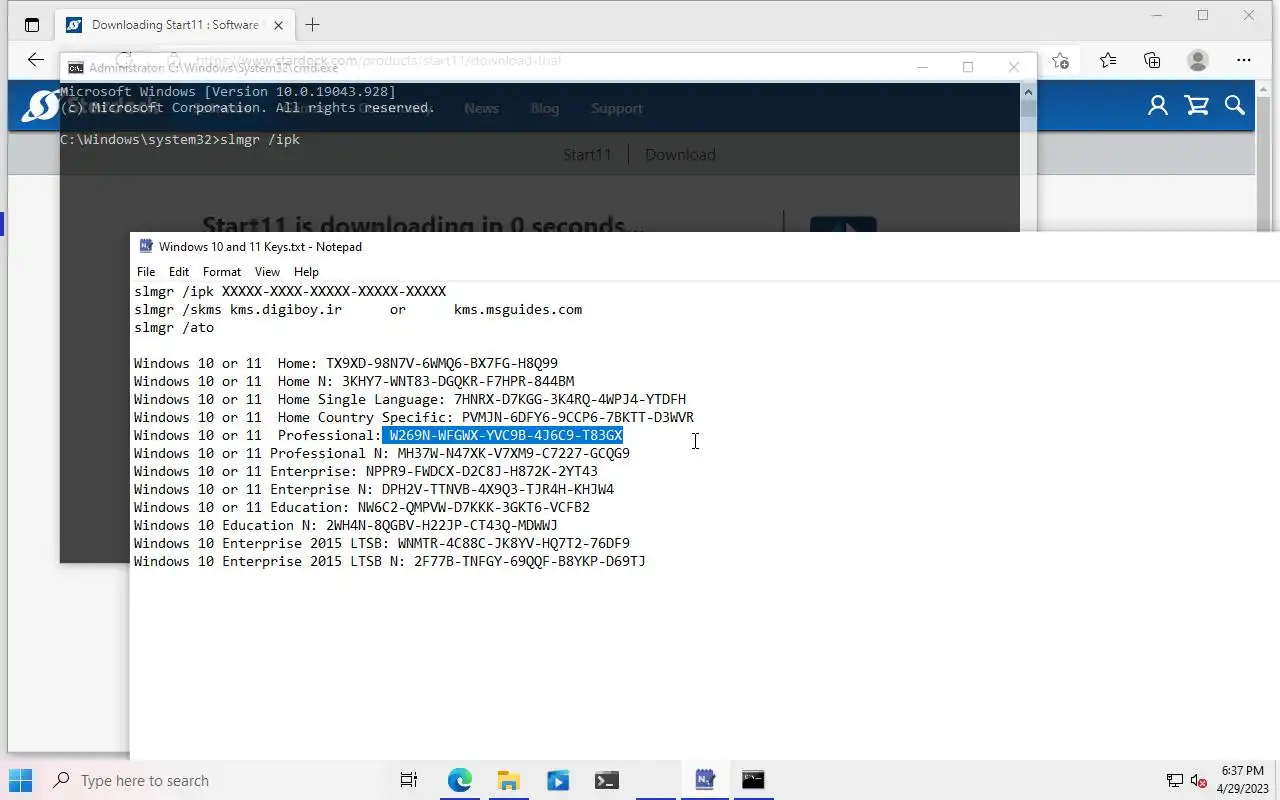Screen dimensions: 1280x800
Task: Open Edge Collections icon
Action: pyautogui.click(x=1152, y=60)
